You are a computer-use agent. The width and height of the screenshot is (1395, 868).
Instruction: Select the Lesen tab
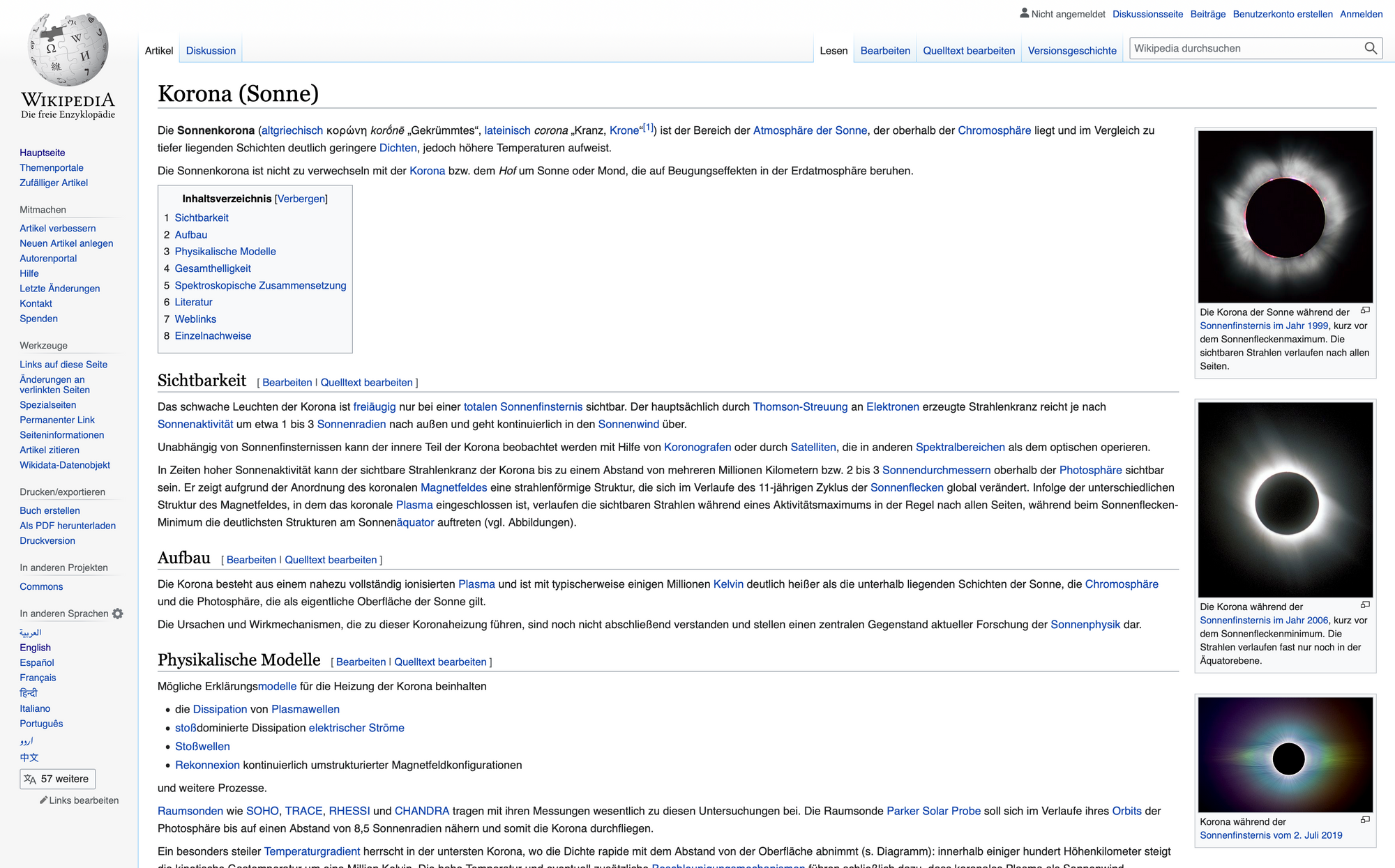pyautogui.click(x=834, y=50)
